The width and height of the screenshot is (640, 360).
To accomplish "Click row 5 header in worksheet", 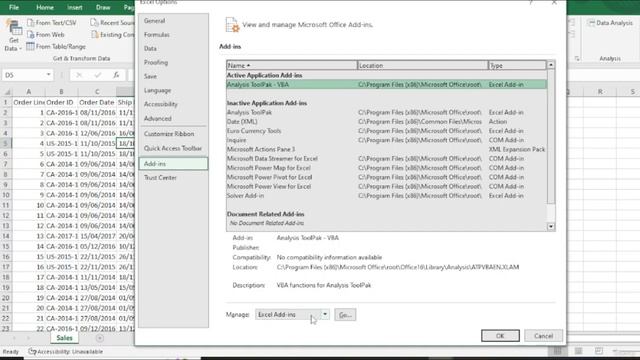I will coord(6,143).
